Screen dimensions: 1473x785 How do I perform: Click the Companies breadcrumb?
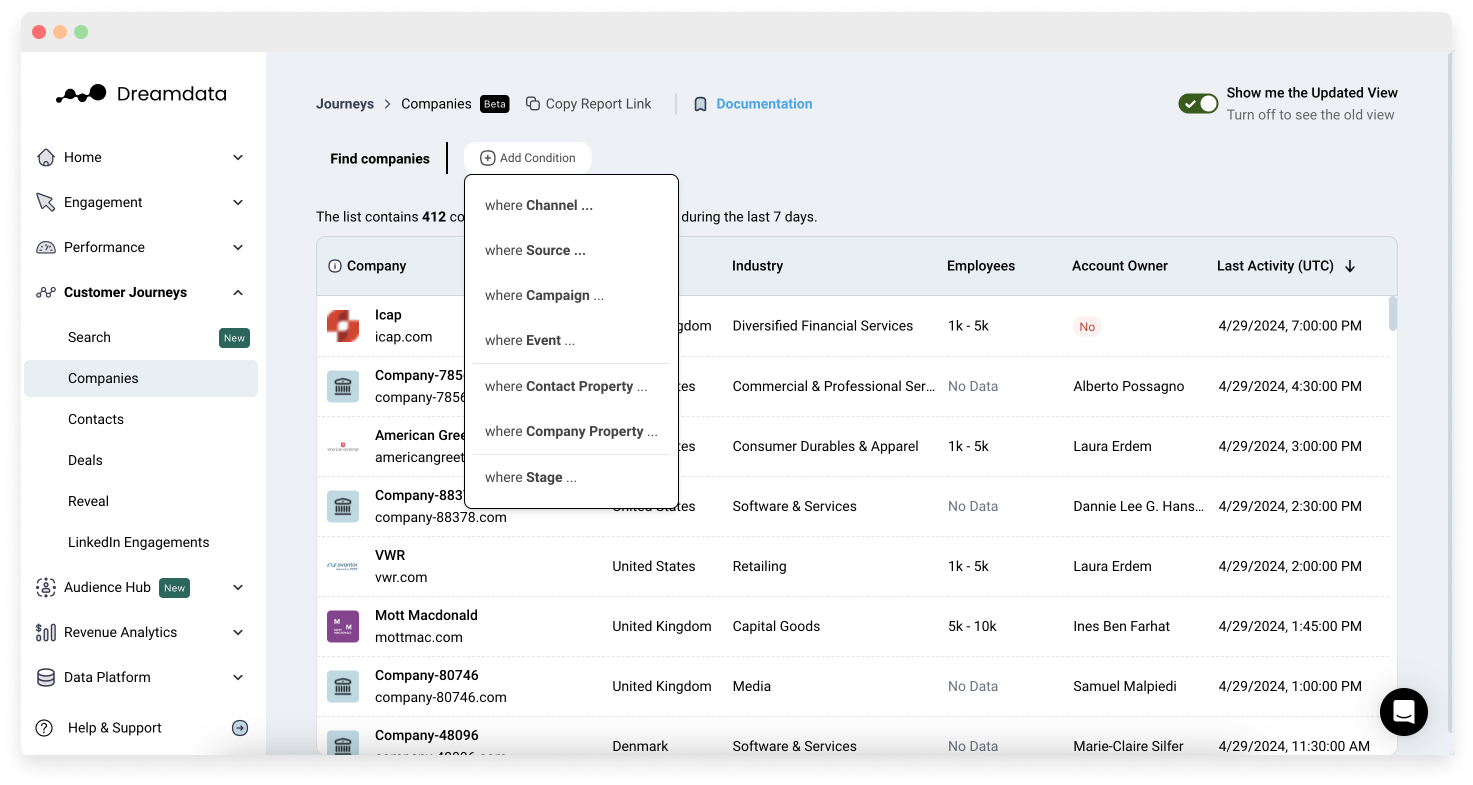436,104
